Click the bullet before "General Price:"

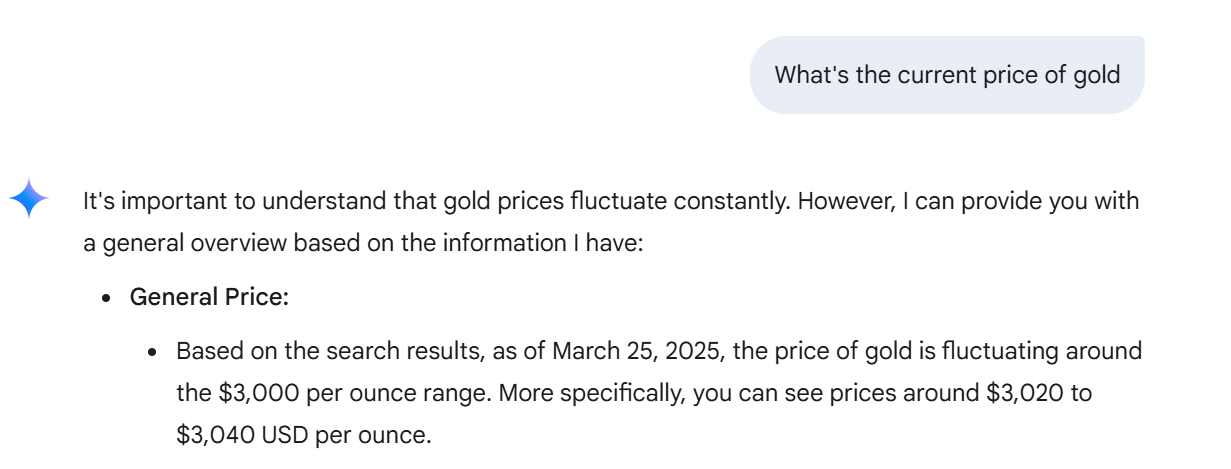pyautogui.click(x=106, y=298)
